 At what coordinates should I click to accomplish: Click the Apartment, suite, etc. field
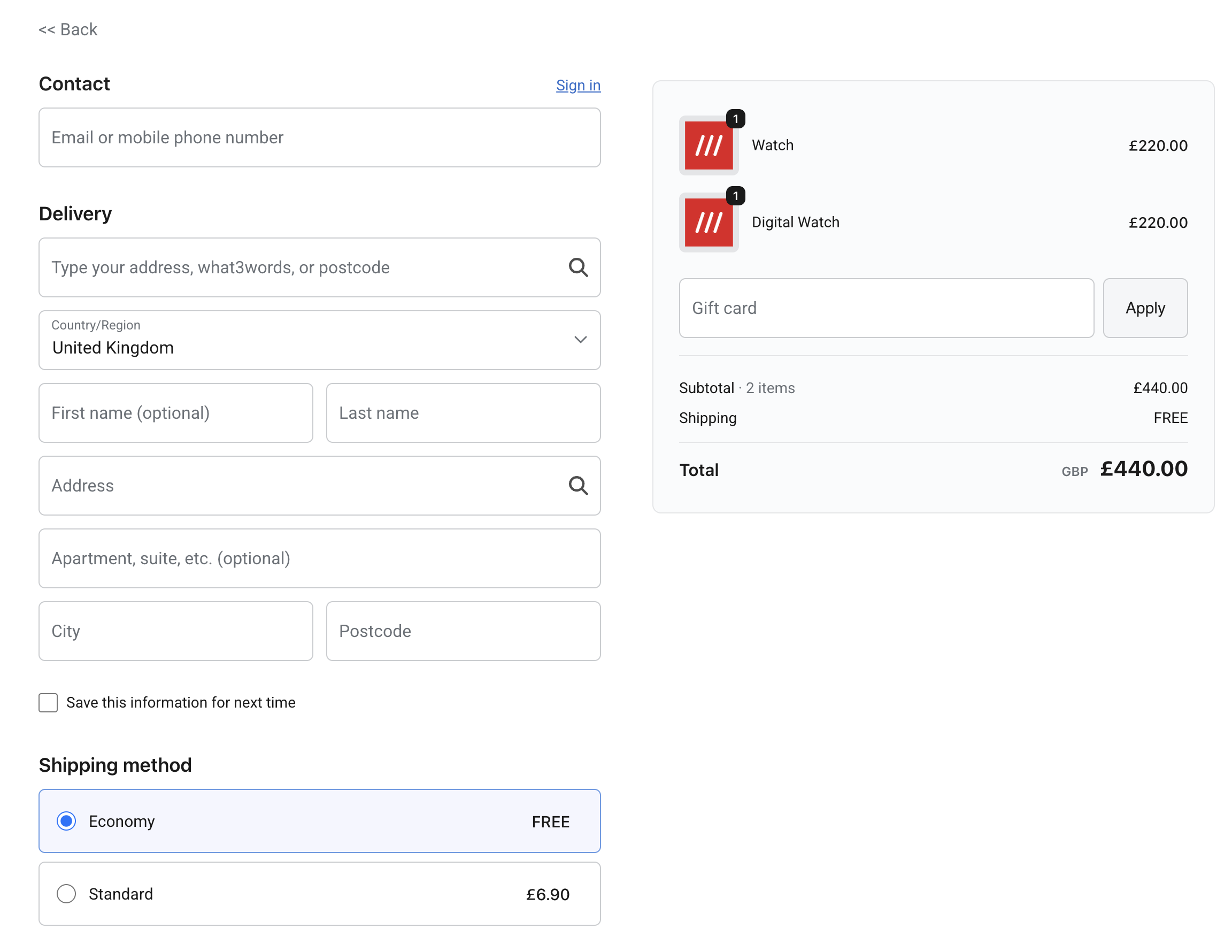click(319, 559)
